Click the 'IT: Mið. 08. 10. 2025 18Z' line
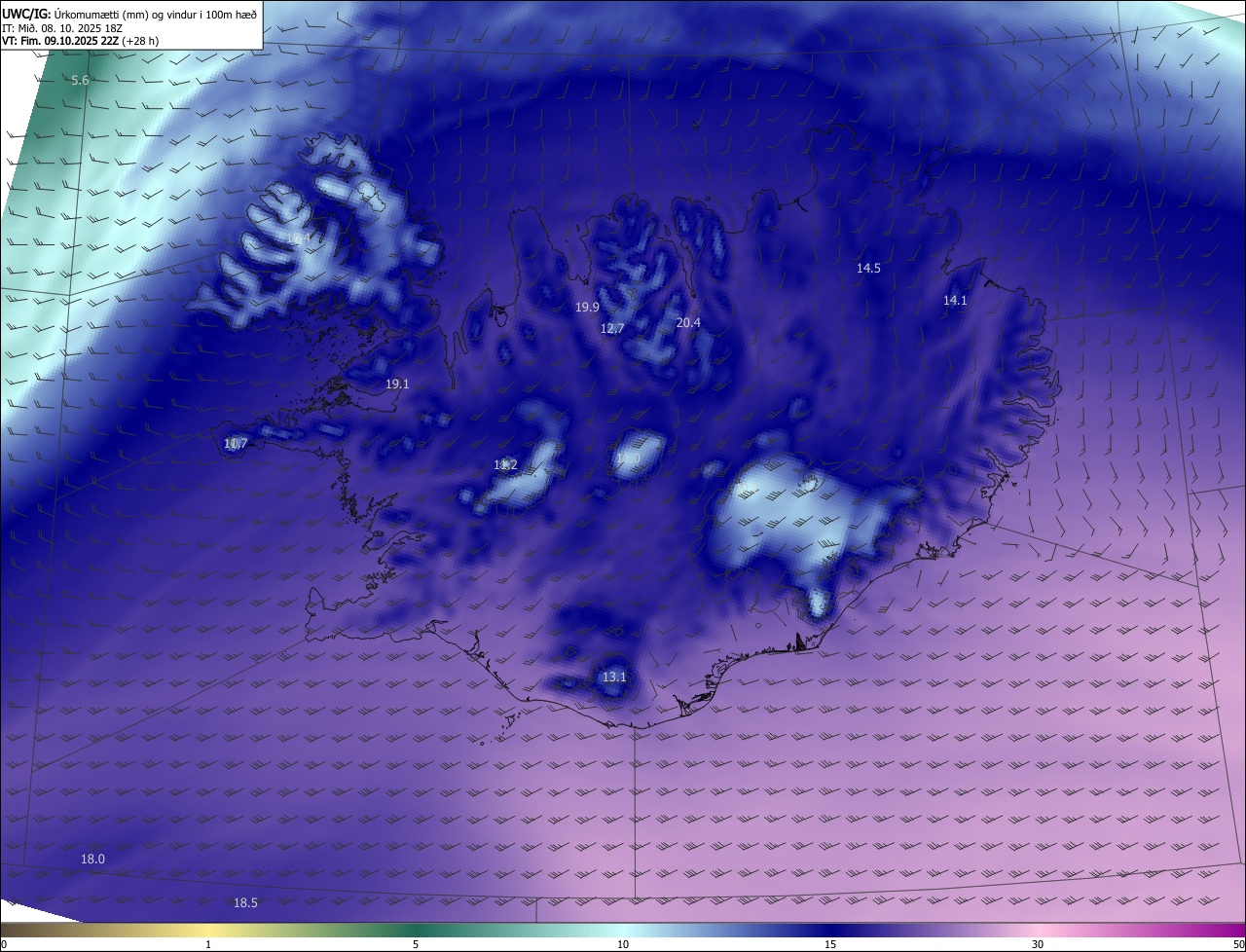This screenshot has width=1246, height=952. tap(62, 28)
